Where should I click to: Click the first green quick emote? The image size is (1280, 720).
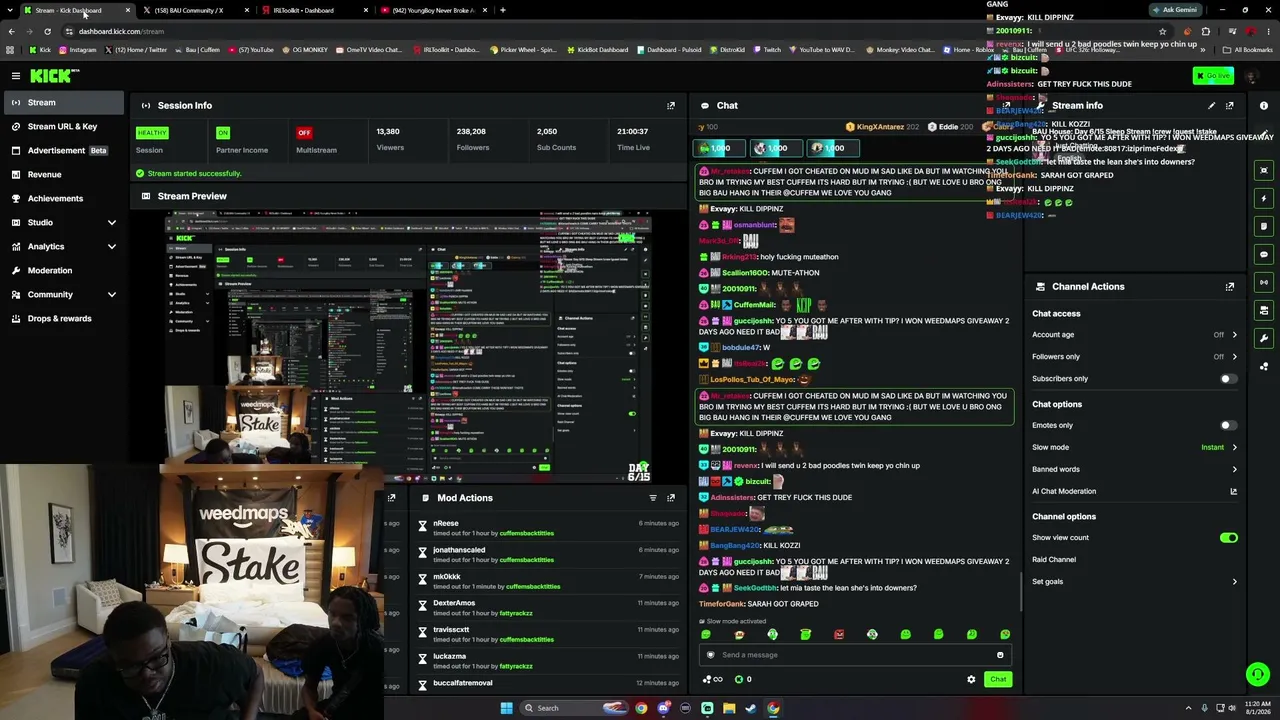click(x=706, y=635)
